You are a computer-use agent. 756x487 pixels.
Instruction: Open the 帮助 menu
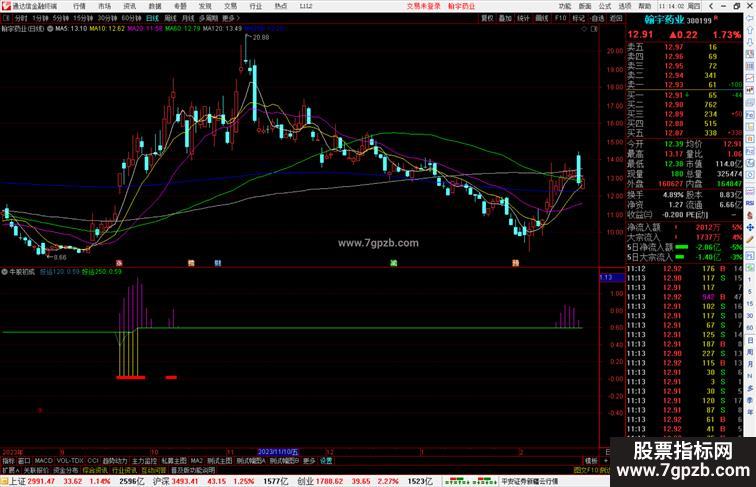point(645,6)
